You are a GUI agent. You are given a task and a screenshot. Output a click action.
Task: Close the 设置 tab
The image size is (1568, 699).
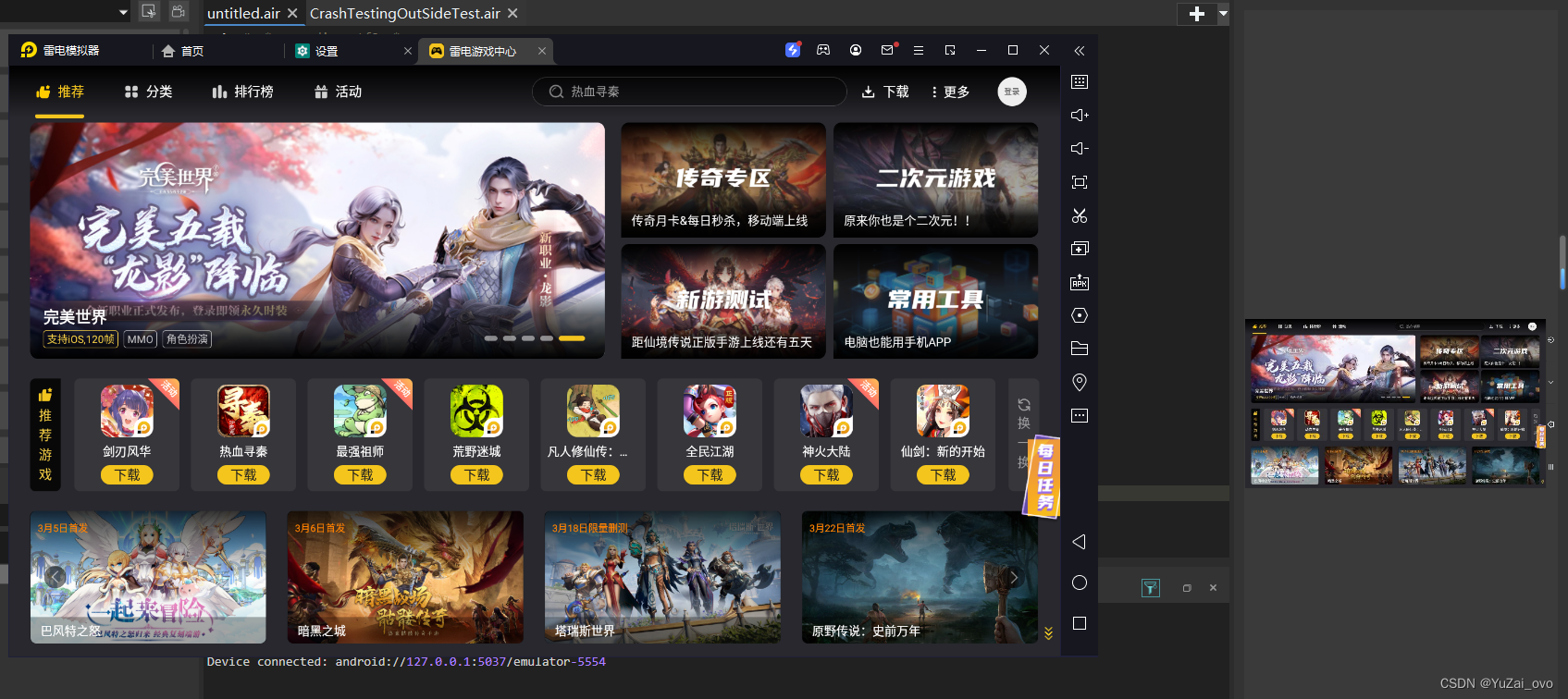click(x=408, y=51)
